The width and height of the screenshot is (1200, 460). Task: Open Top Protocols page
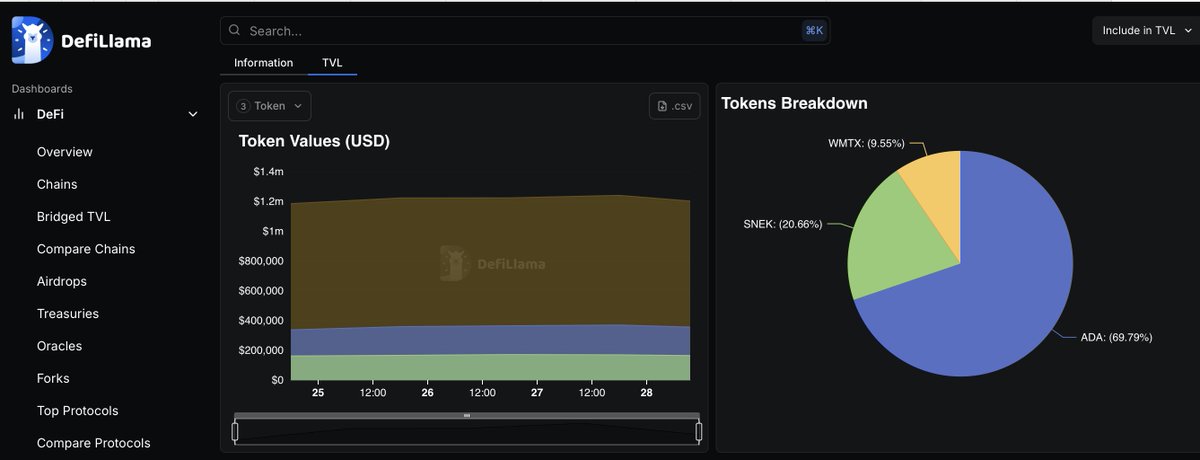(78, 411)
